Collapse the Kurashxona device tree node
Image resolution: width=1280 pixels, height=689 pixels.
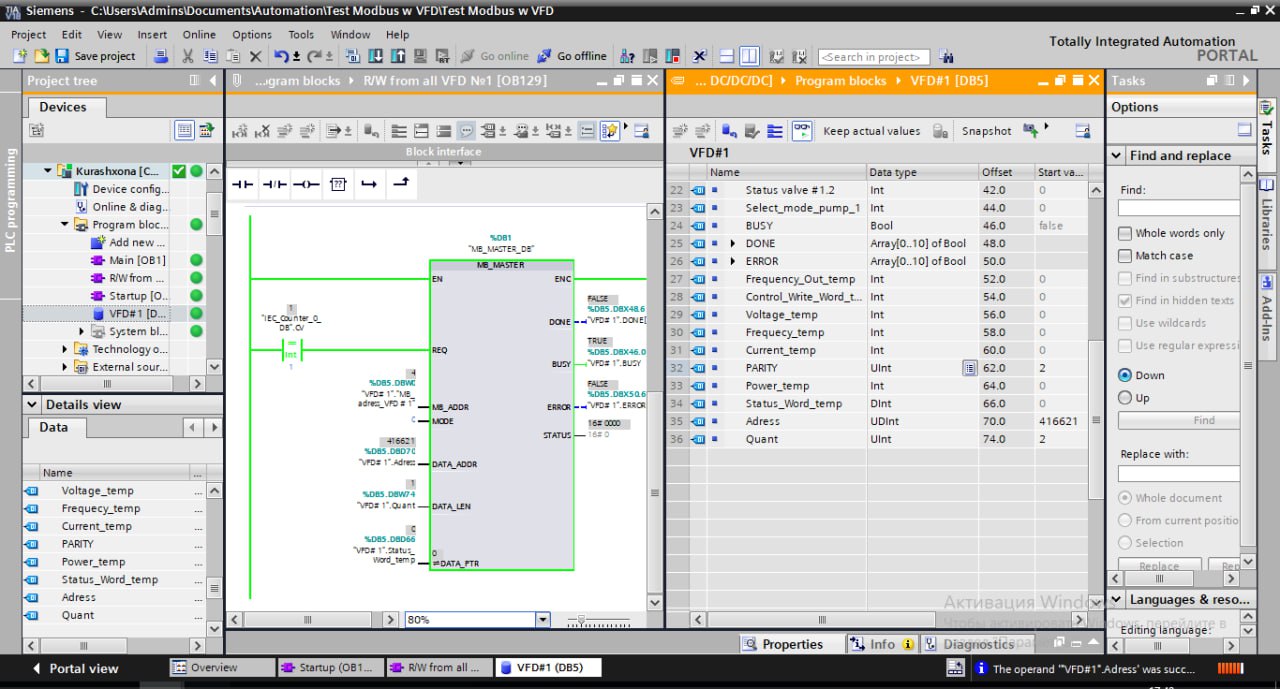47,171
